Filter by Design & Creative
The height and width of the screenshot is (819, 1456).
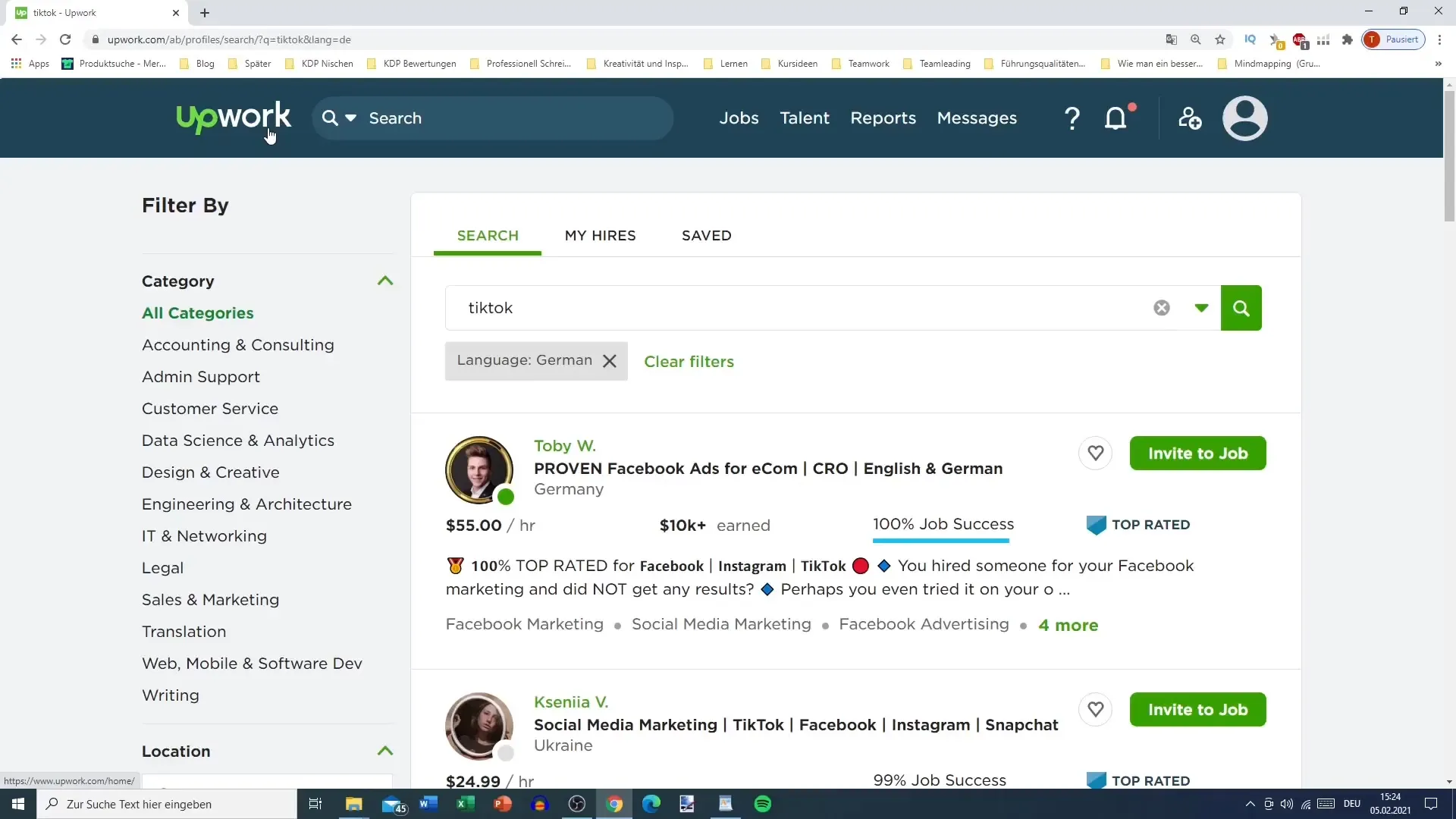pyautogui.click(x=210, y=472)
